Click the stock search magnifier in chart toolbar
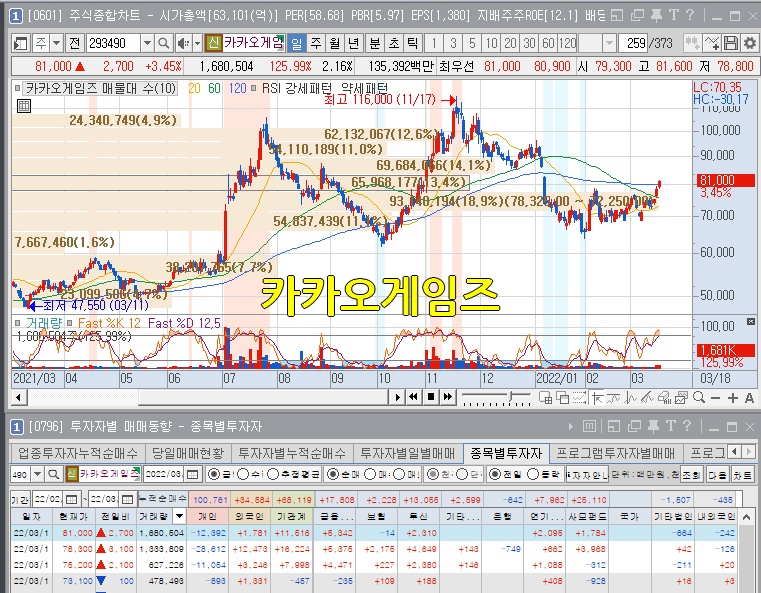The width and height of the screenshot is (761, 593). [x=164, y=44]
